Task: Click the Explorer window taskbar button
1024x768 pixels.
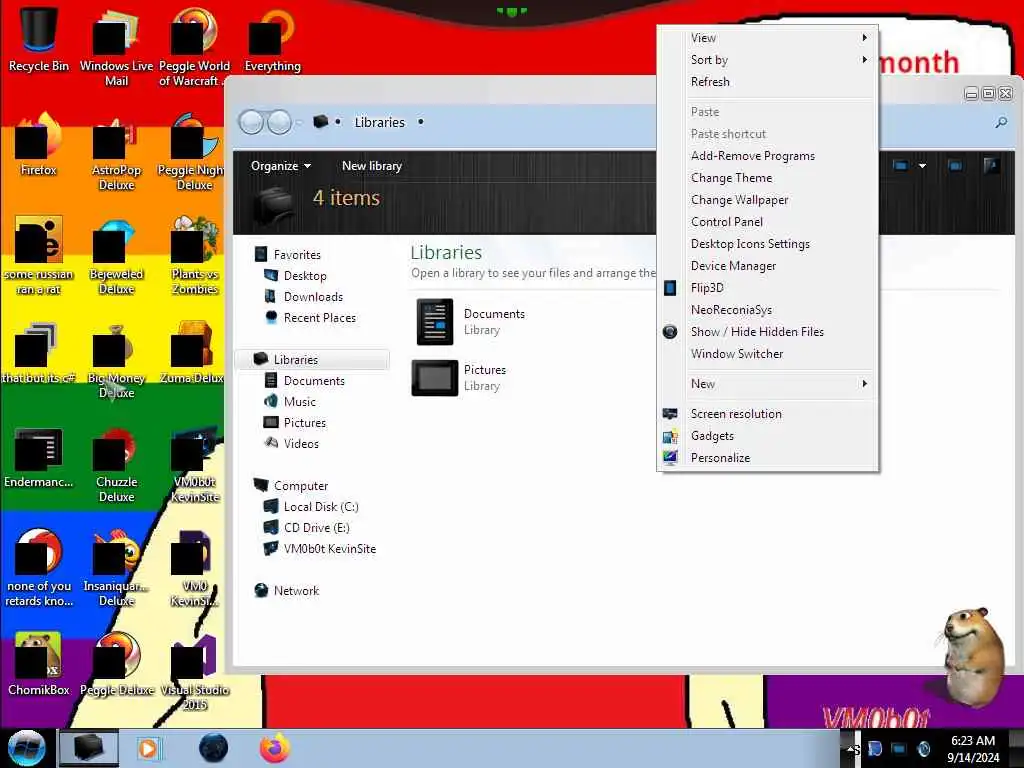Action: [x=89, y=748]
